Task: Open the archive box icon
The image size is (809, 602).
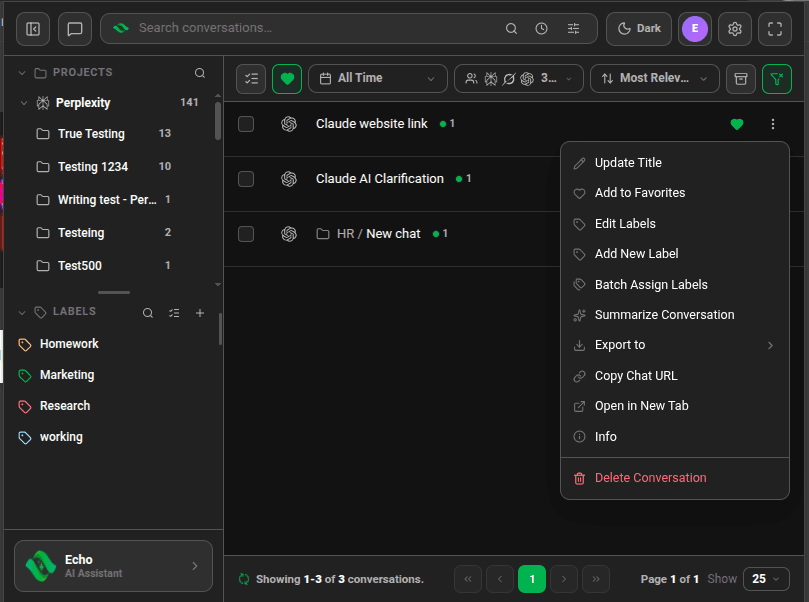Action: coord(741,79)
